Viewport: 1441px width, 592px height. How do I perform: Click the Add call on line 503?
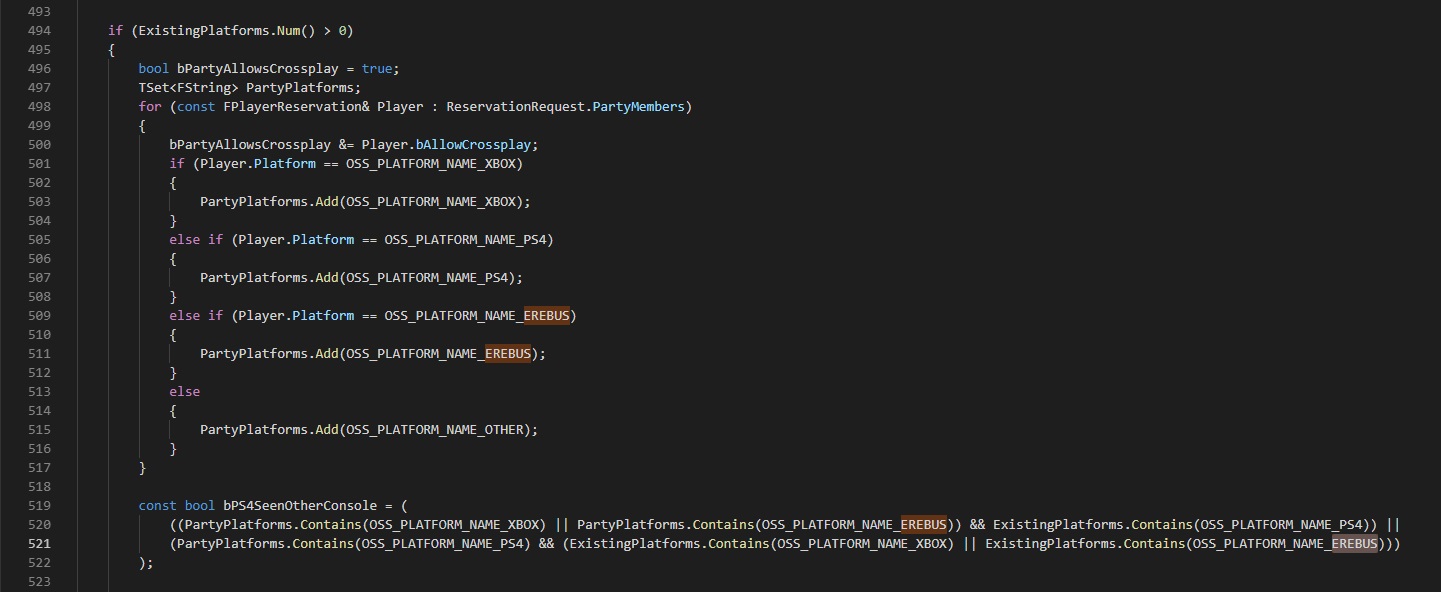point(326,201)
